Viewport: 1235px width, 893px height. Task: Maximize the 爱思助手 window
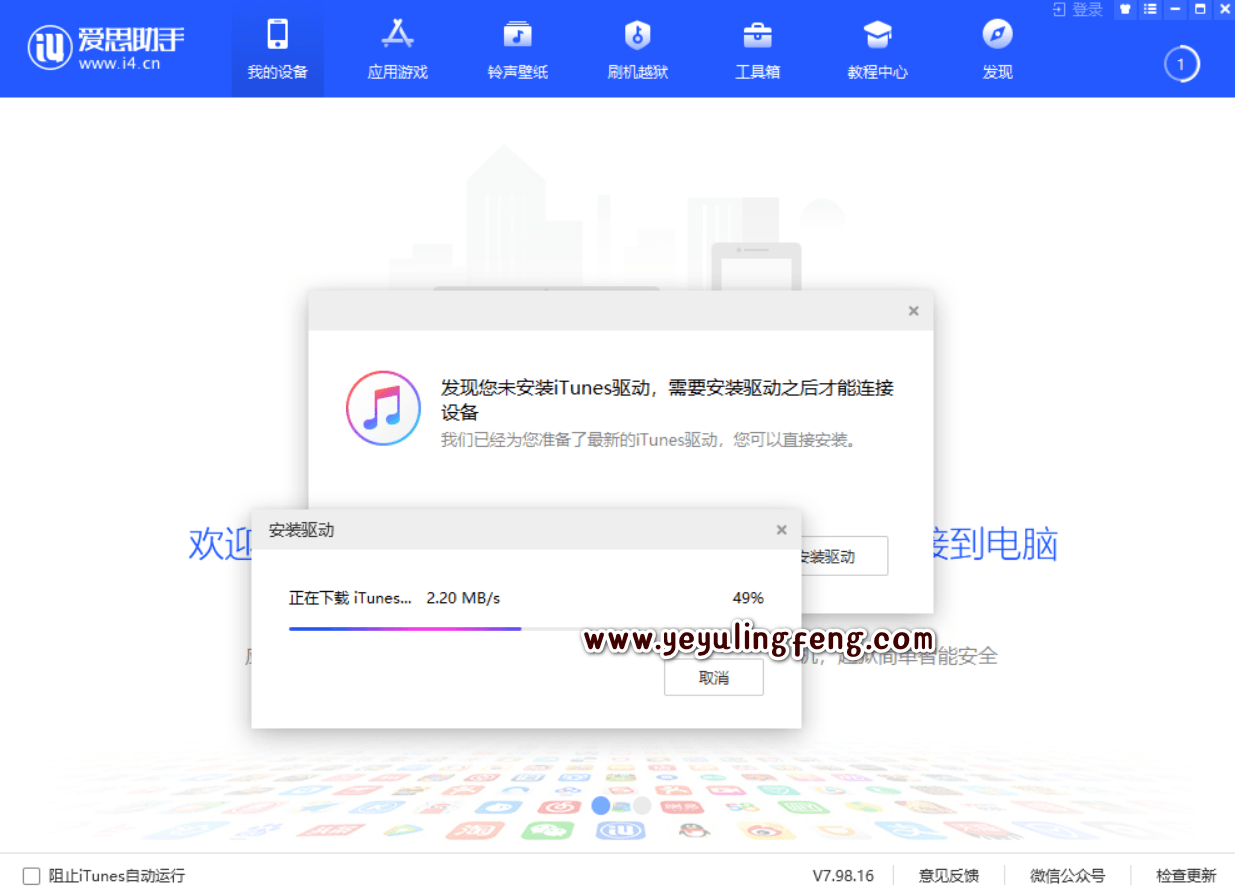tap(1200, 9)
